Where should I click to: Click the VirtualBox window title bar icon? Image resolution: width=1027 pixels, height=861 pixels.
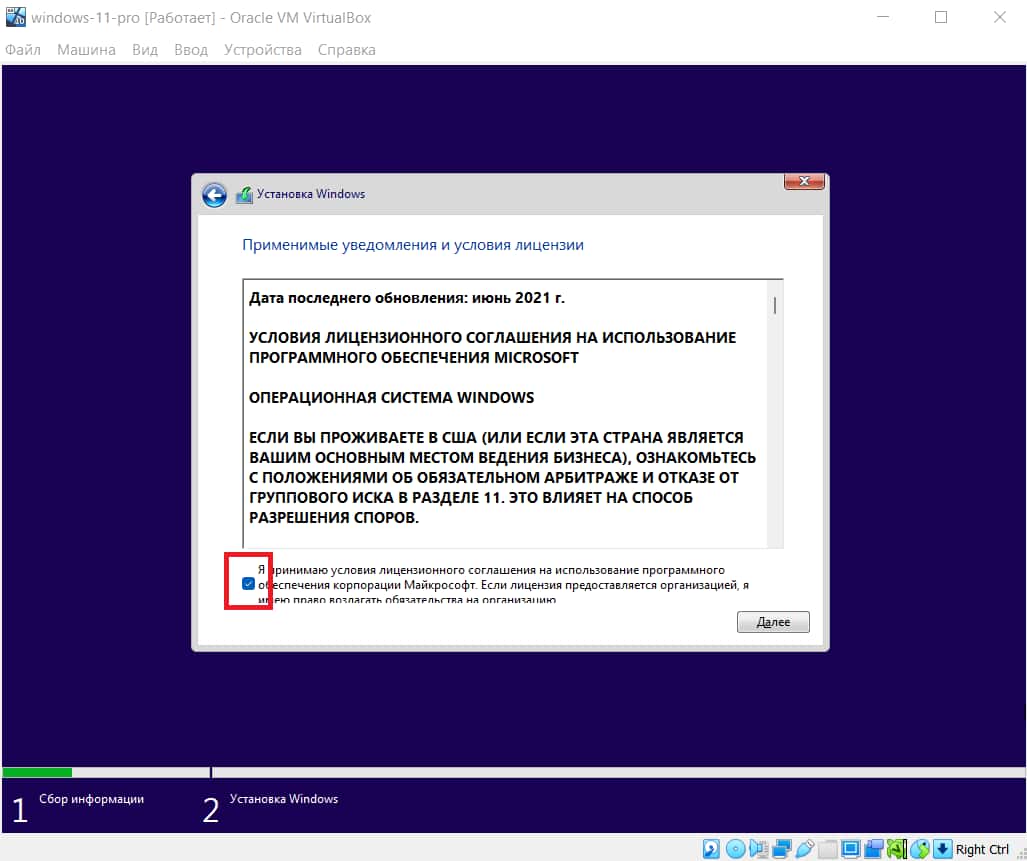tap(15, 18)
